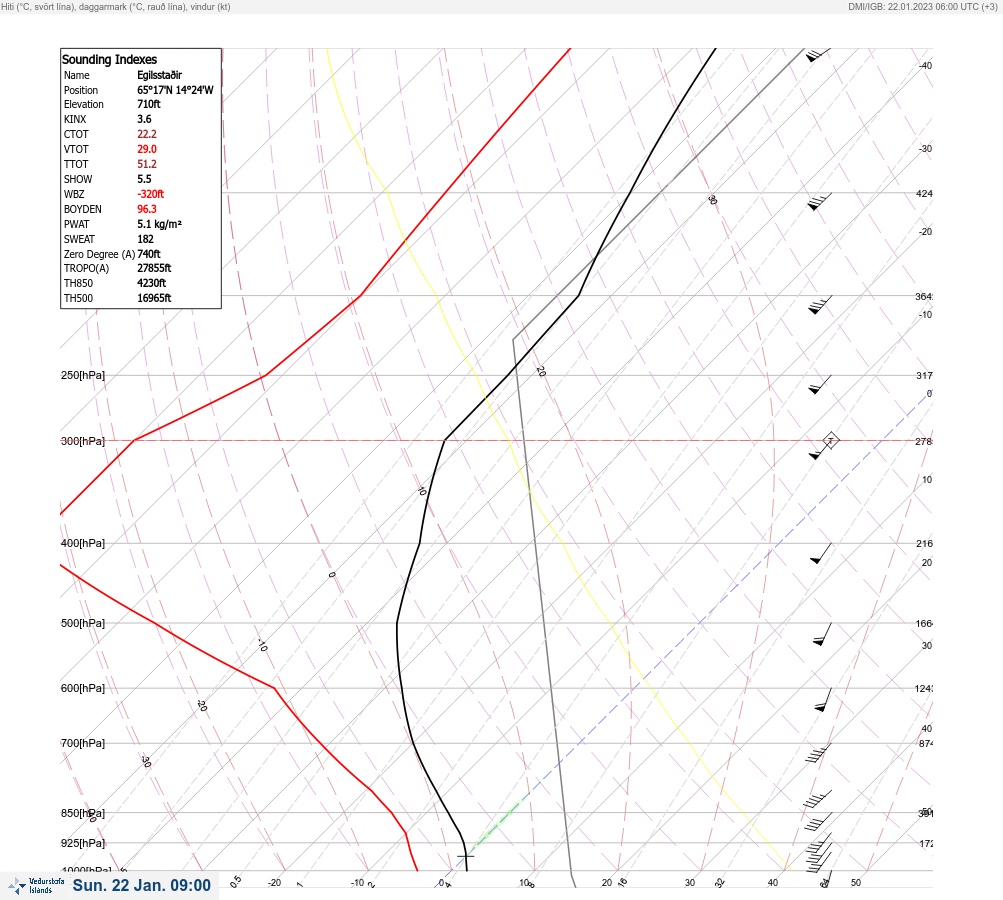This screenshot has height=900, width=1003.
Task: Click the TH850 value 4230ft
Action: (152, 283)
